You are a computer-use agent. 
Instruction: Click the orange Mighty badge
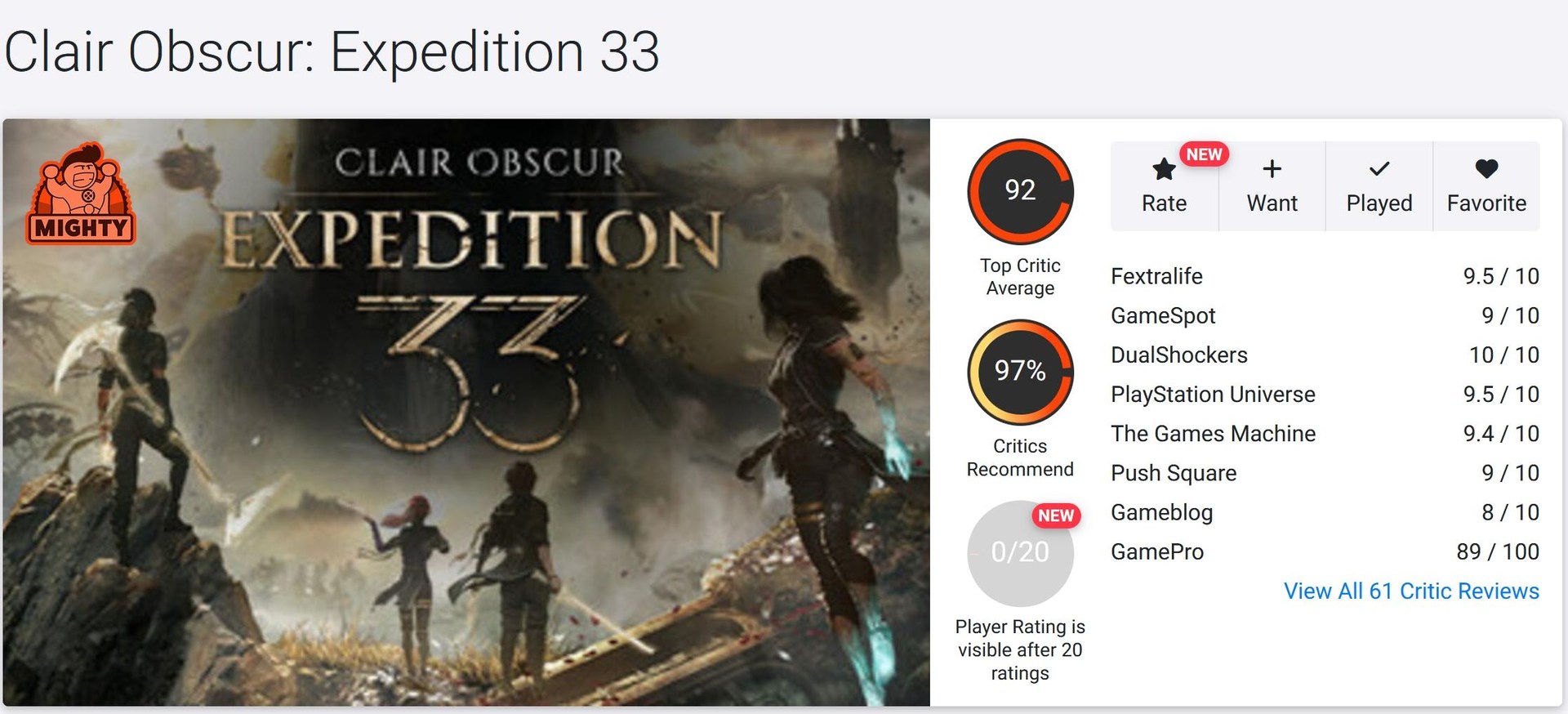click(x=80, y=194)
